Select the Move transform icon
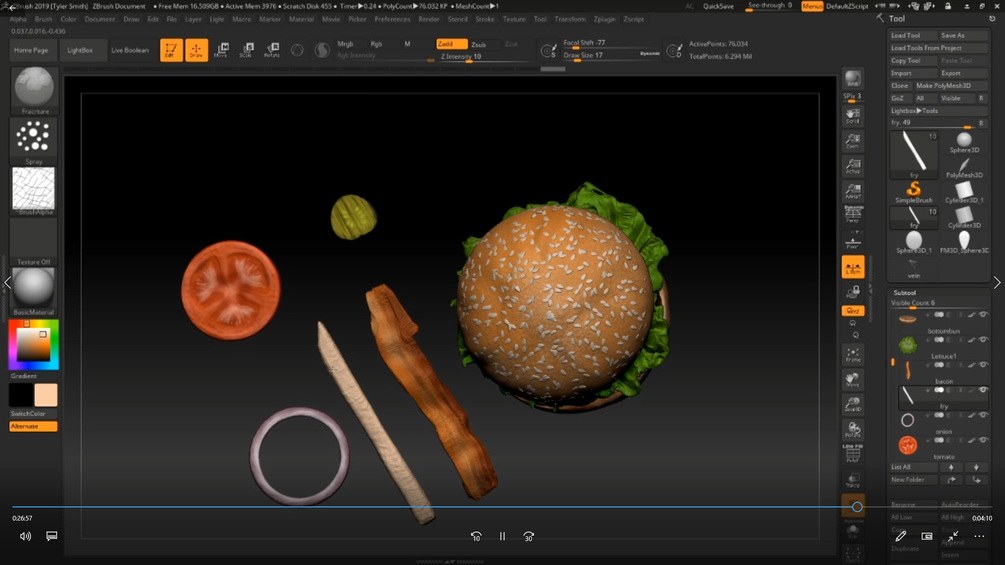 (x=221, y=50)
